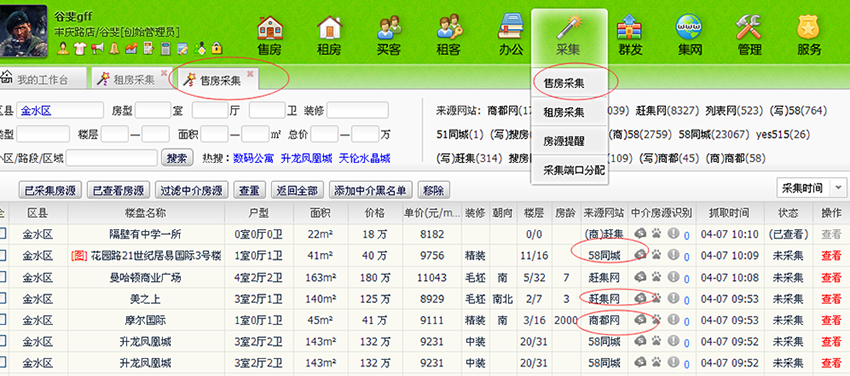Click the 室 room count input
Image resolution: width=850 pixels, height=376 pixels.
(x=152, y=111)
